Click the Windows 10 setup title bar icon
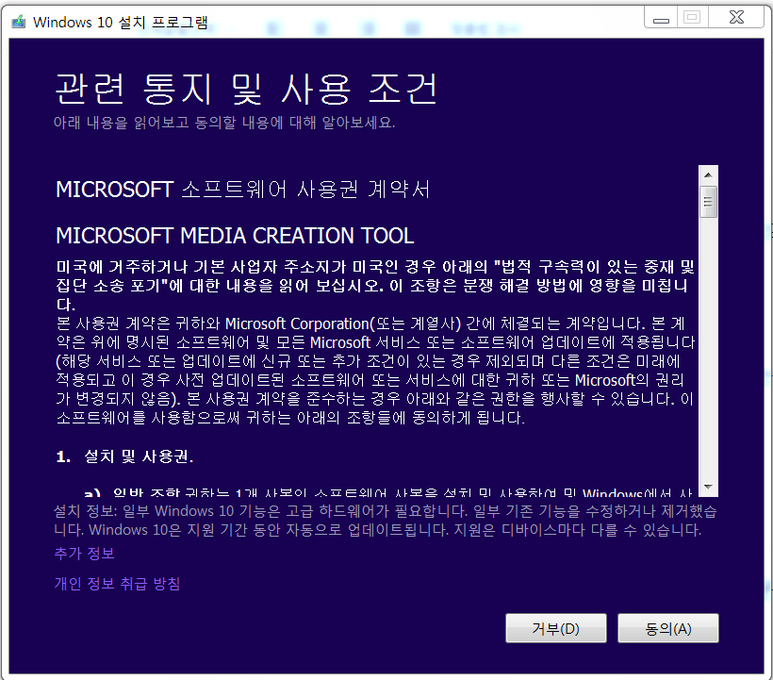Image resolution: width=773 pixels, height=680 pixels. pyautogui.click(x=19, y=22)
